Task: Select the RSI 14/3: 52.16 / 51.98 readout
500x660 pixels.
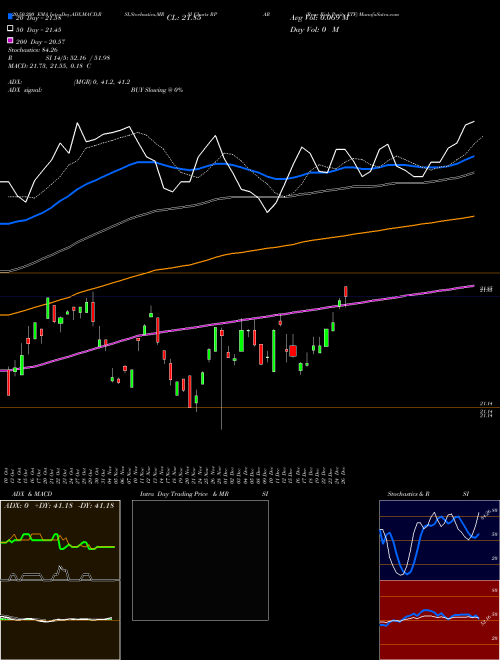Action: tap(59, 58)
